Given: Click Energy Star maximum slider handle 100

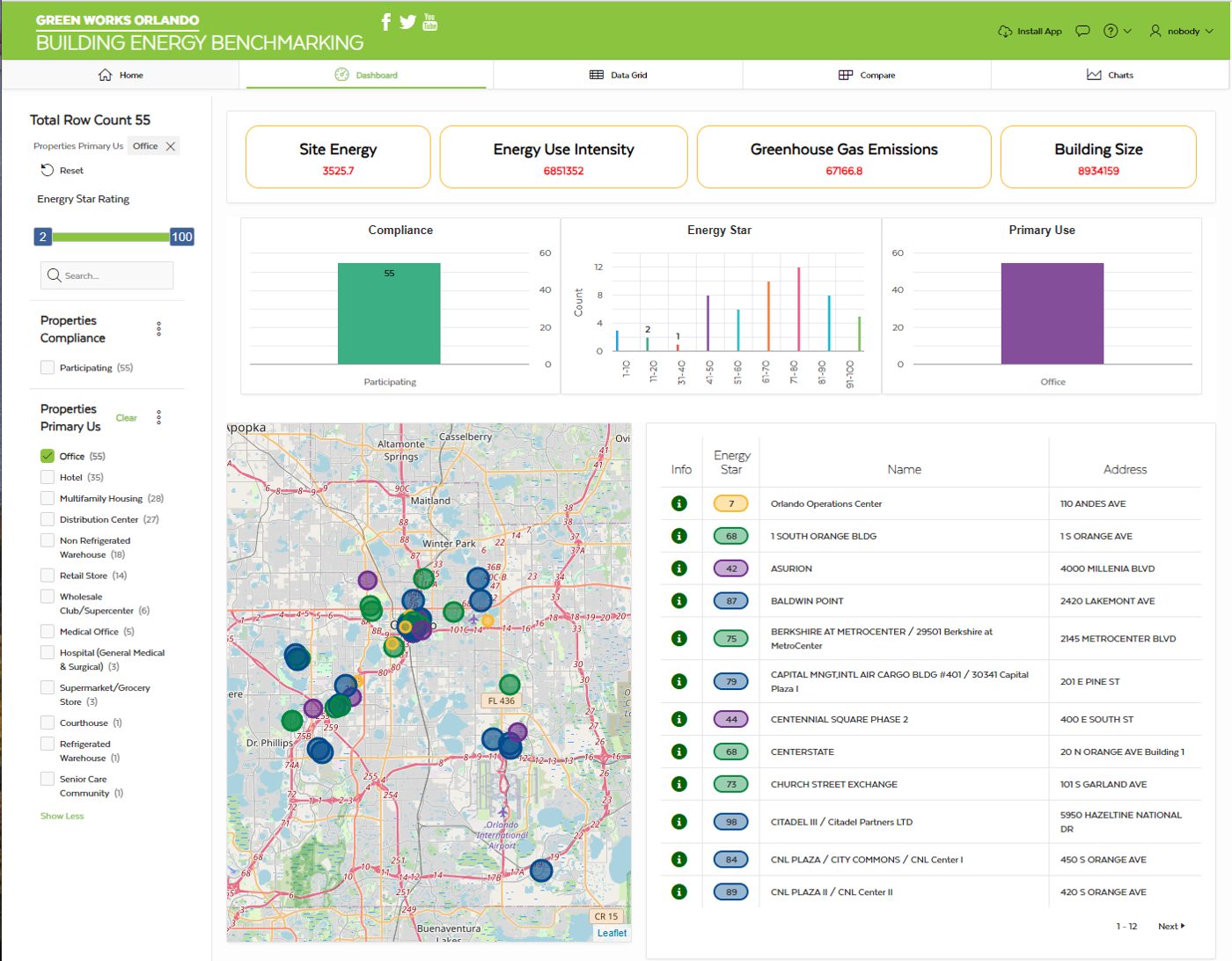Looking at the screenshot, I should click(x=182, y=237).
